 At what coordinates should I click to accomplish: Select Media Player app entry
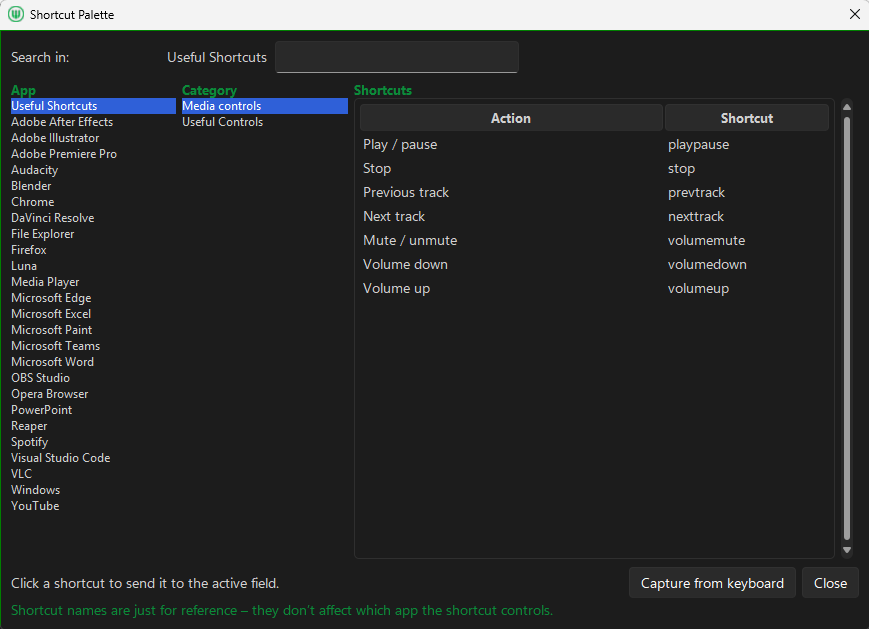pyautogui.click(x=45, y=283)
